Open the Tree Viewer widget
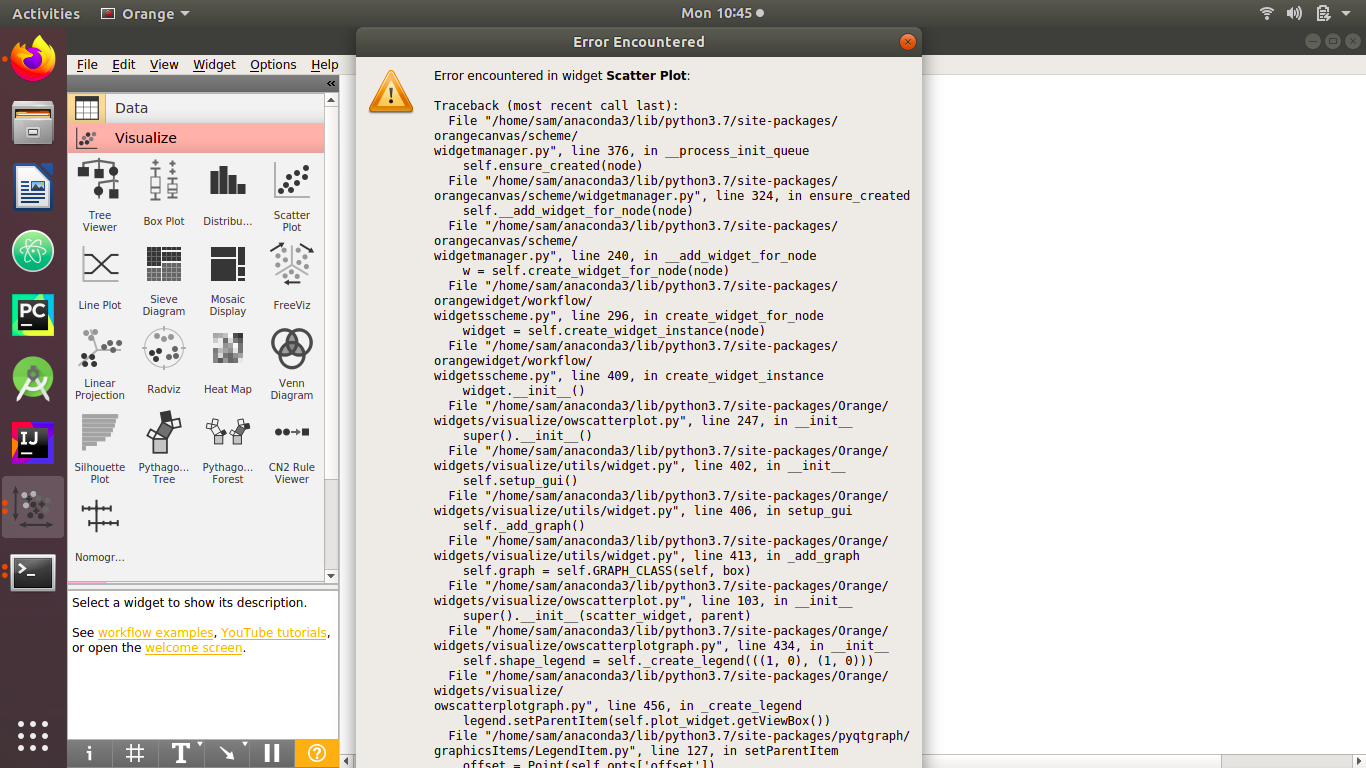 point(99,190)
